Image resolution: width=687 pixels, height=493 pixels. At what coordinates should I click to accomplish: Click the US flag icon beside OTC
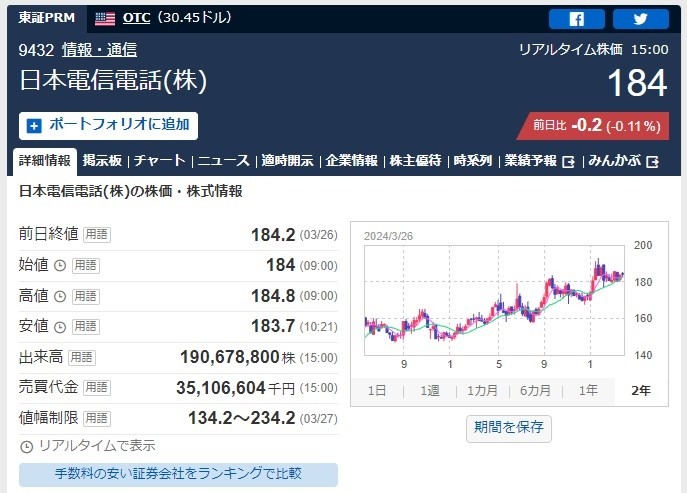(105, 18)
